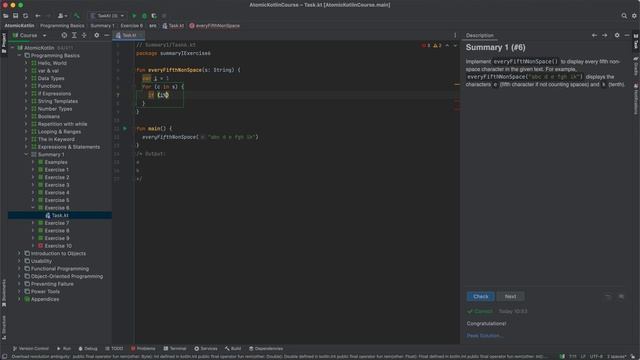640x360 pixels.
Task: Expand the Data Types lesson
Action: click(x=26, y=78)
